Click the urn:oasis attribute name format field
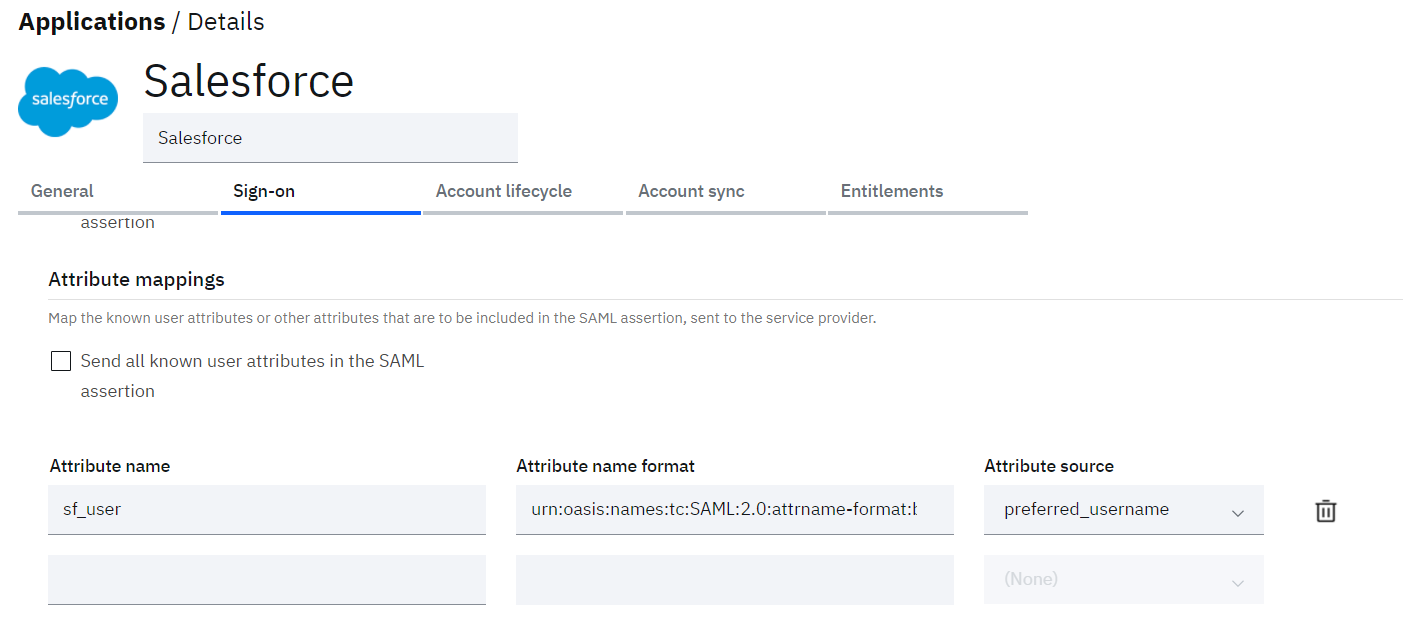Screen dimensions: 1403x617 734,510
